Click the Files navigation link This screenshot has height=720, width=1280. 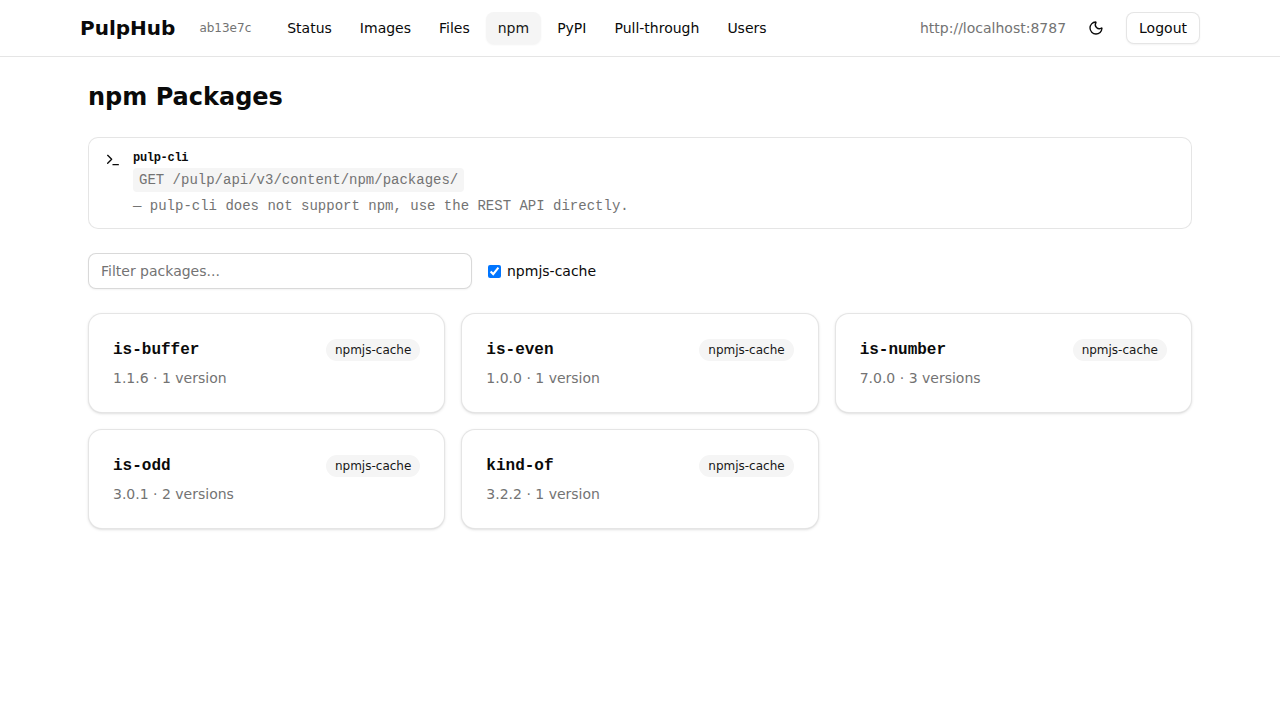click(x=454, y=28)
